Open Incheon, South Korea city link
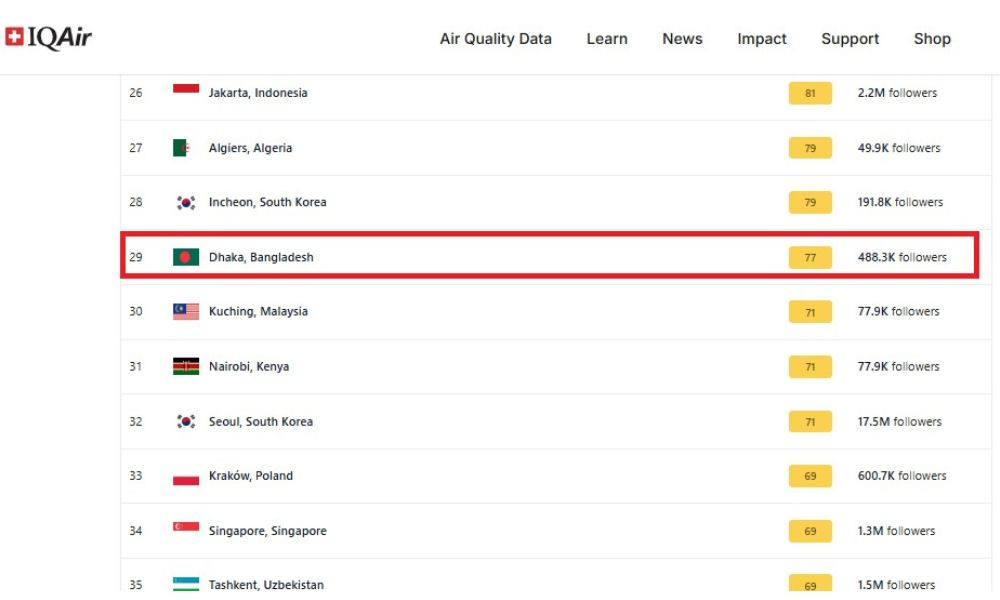Image resolution: width=1000 pixels, height=600 pixels. (x=267, y=202)
